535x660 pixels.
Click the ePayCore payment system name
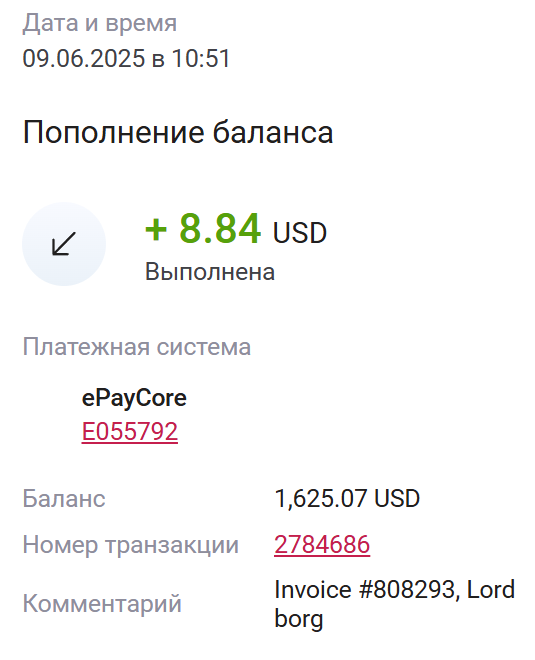coord(134,398)
